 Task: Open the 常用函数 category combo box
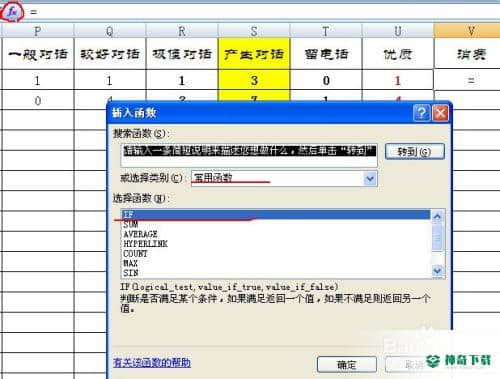[284, 179]
